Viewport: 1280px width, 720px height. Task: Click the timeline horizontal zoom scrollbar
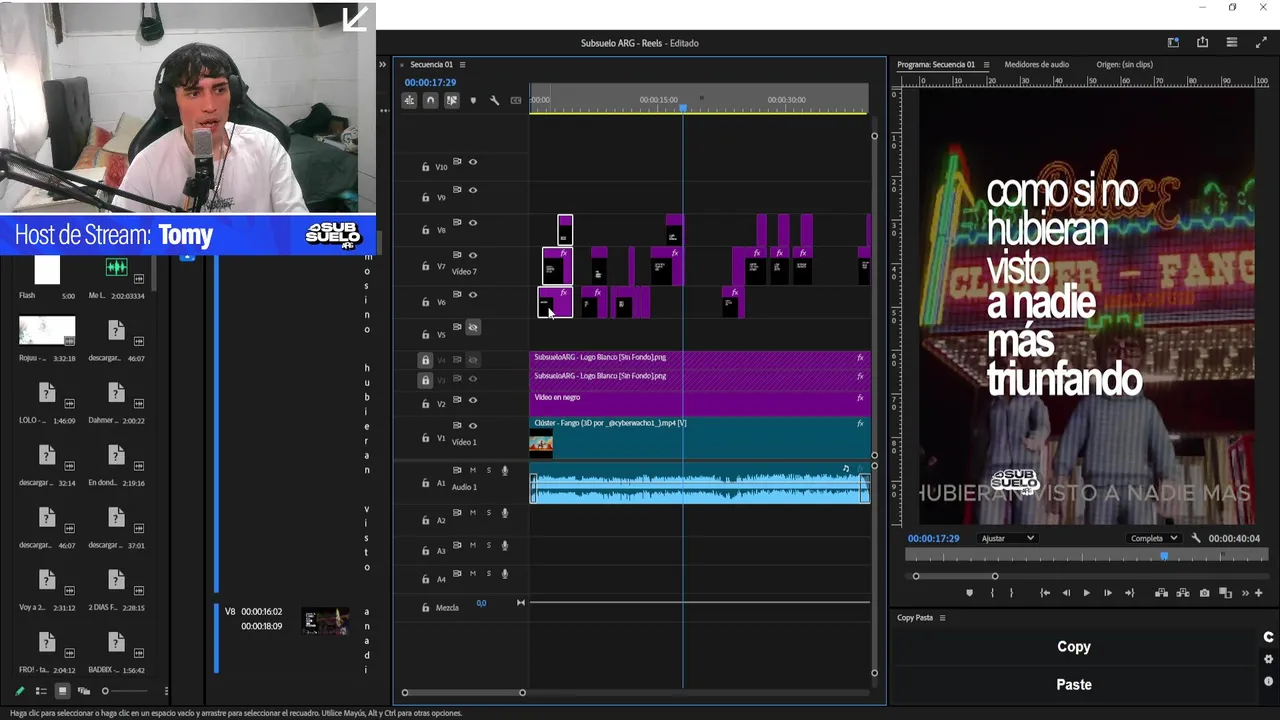(x=463, y=692)
